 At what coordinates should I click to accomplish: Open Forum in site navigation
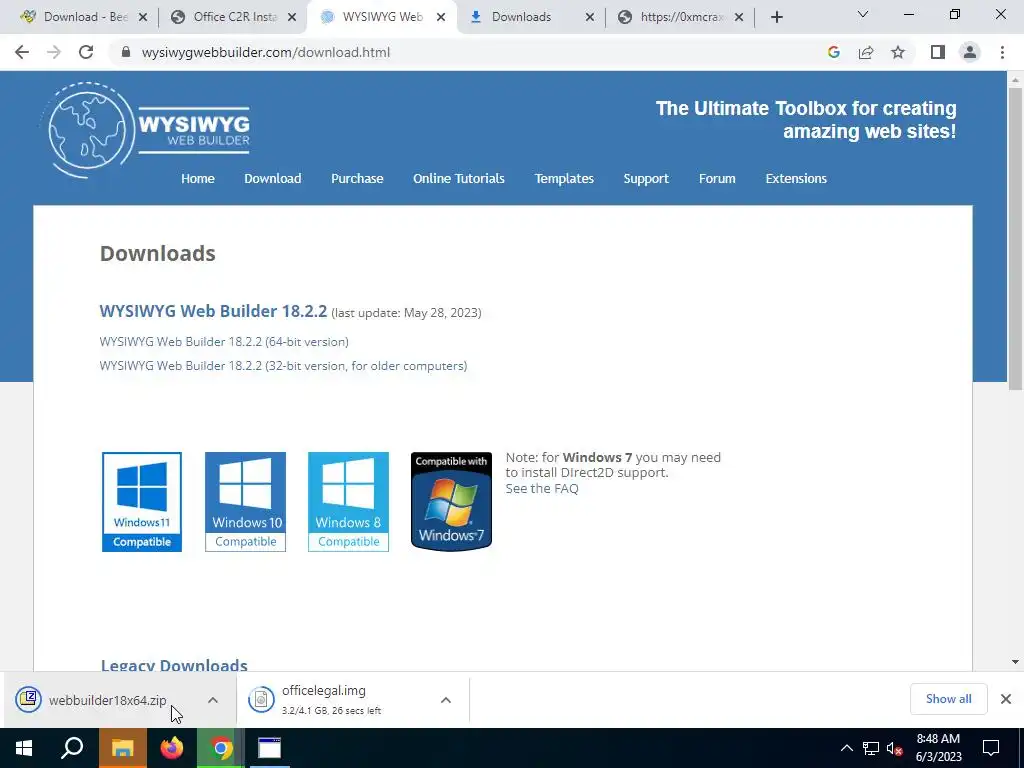[717, 178]
